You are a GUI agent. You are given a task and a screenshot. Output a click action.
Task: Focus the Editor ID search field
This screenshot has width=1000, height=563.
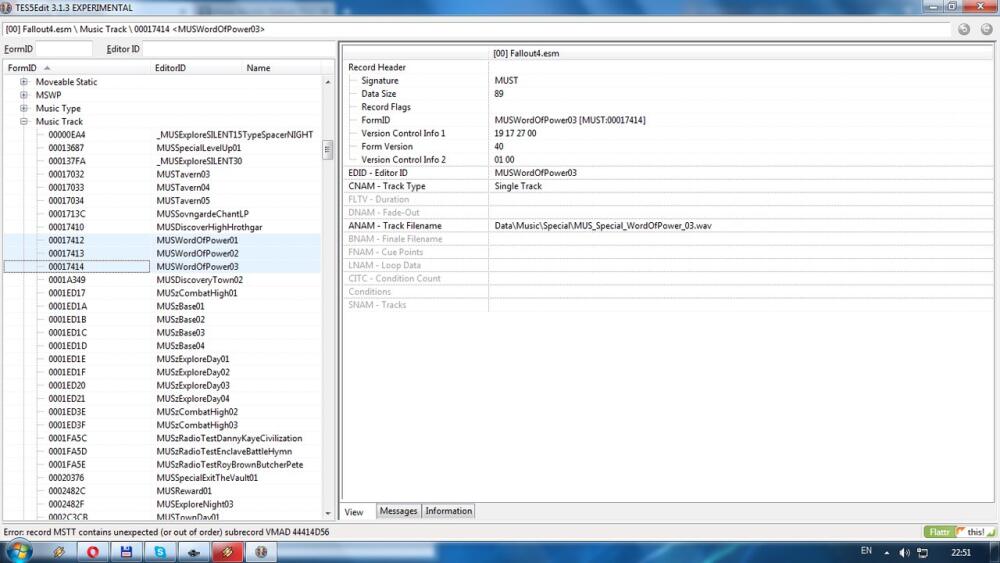click(x=239, y=49)
